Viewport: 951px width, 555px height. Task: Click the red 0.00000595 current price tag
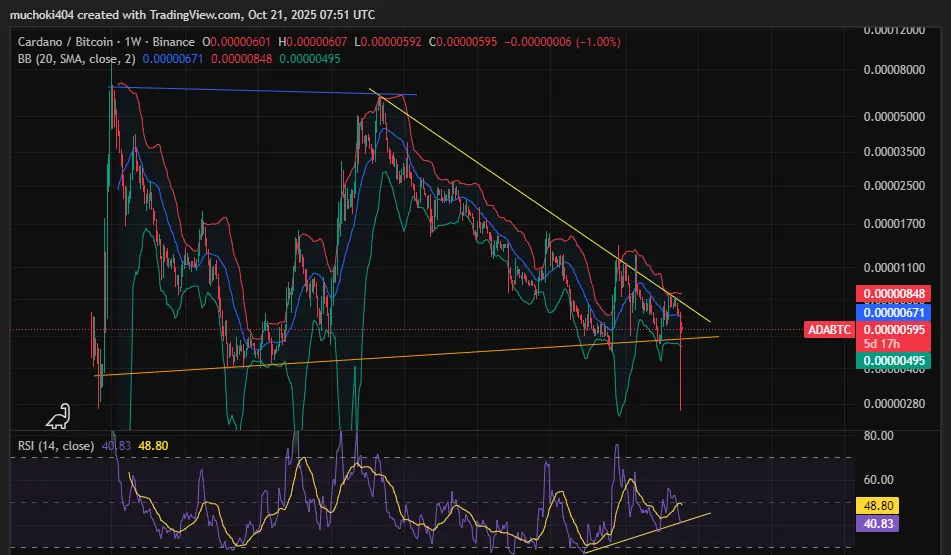pyautogui.click(x=894, y=330)
